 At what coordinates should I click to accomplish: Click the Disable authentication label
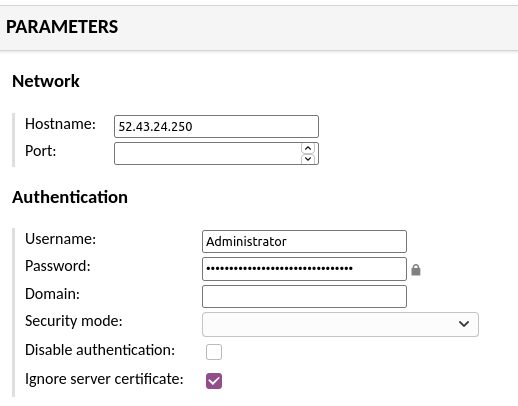100,350
